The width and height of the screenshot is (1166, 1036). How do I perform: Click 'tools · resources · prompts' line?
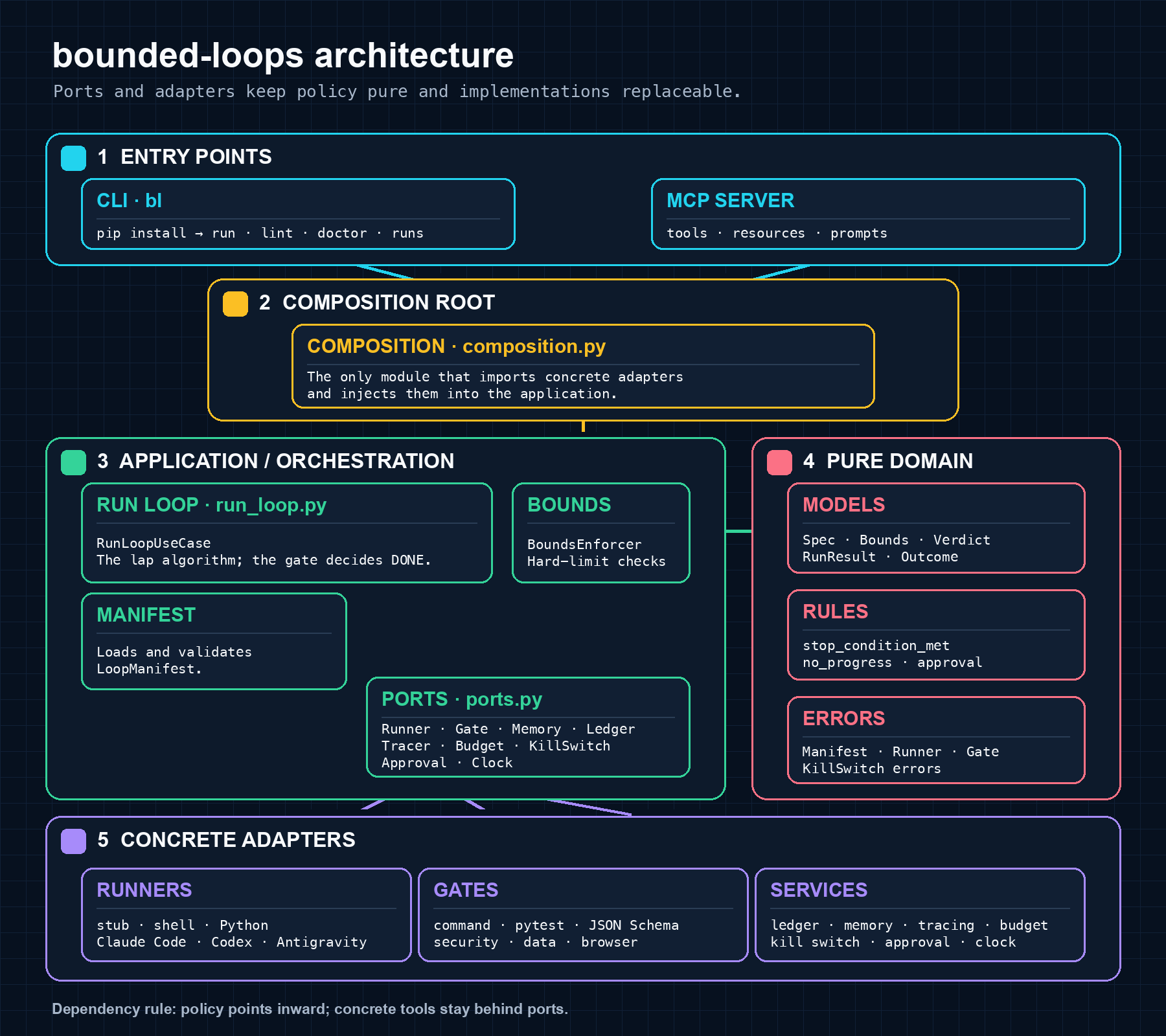[x=777, y=233]
